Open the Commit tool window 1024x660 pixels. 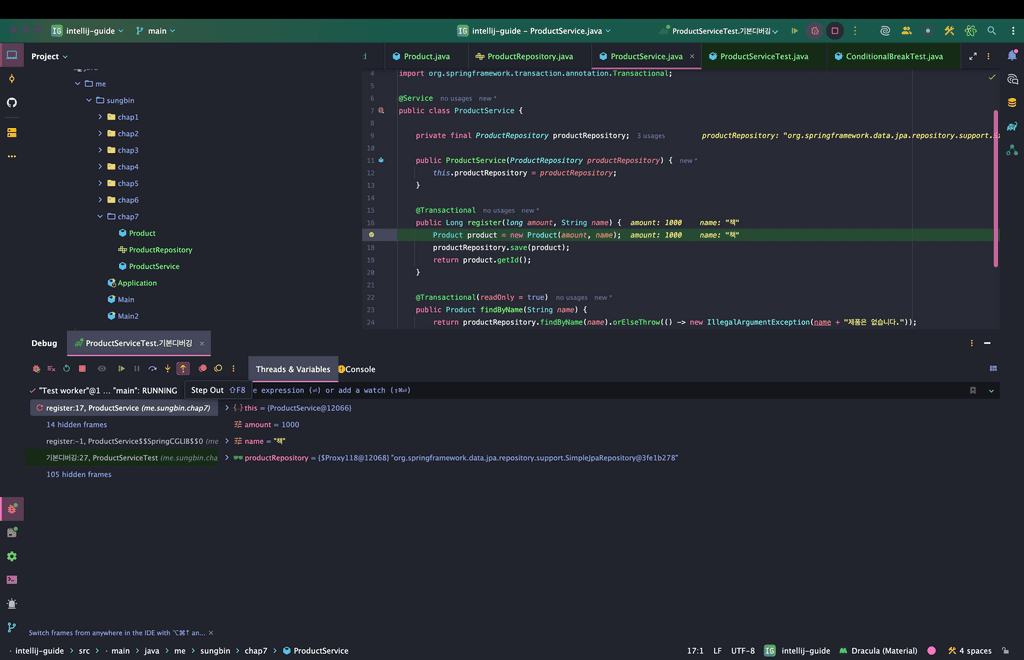tap(12, 79)
